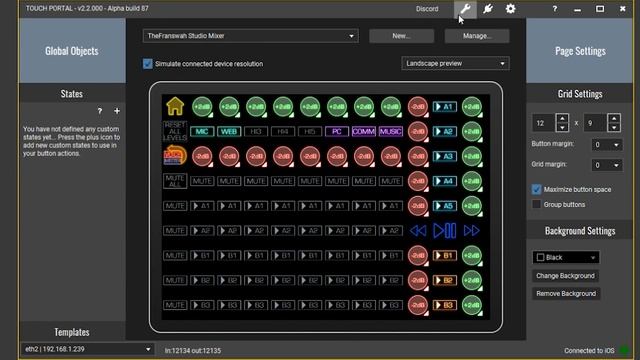The height and width of the screenshot is (360, 640).
Task: Click the purple COMM channel button
Action: pyautogui.click(x=364, y=131)
